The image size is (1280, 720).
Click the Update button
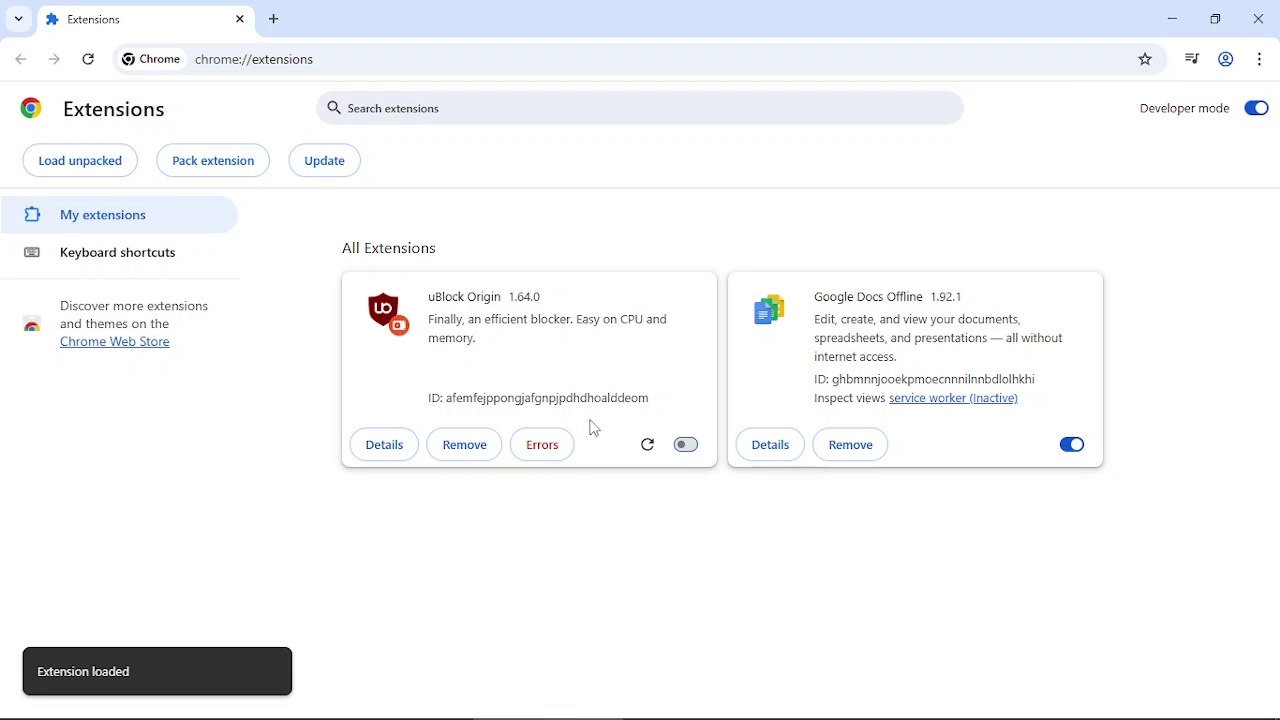pos(324,160)
